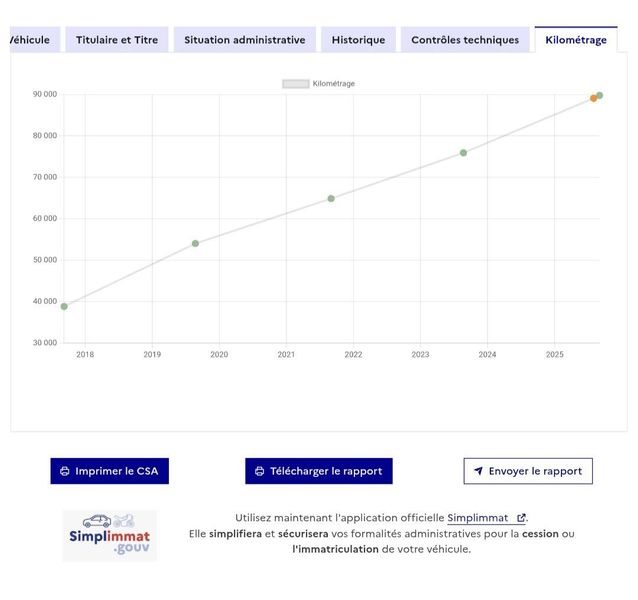Viewport: 638px width, 600px height.
Task: Open the Situation administrative tab
Action: [x=245, y=40]
